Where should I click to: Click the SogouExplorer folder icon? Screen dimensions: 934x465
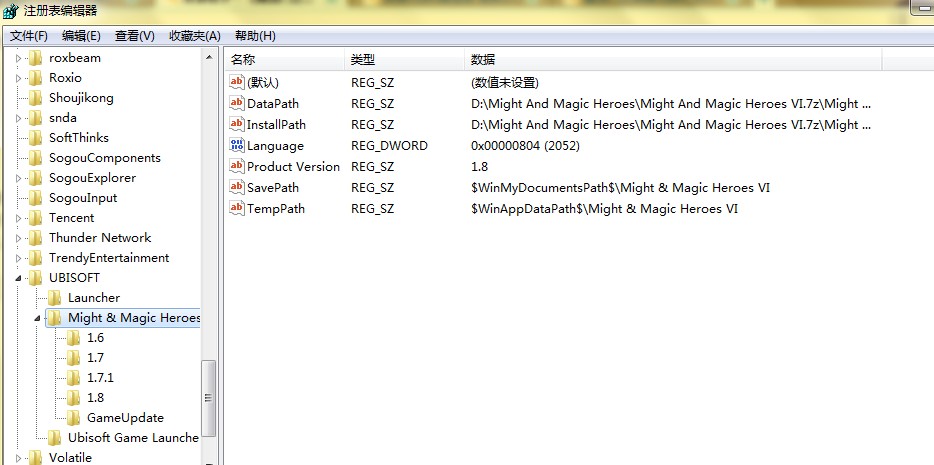(x=36, y=178)
